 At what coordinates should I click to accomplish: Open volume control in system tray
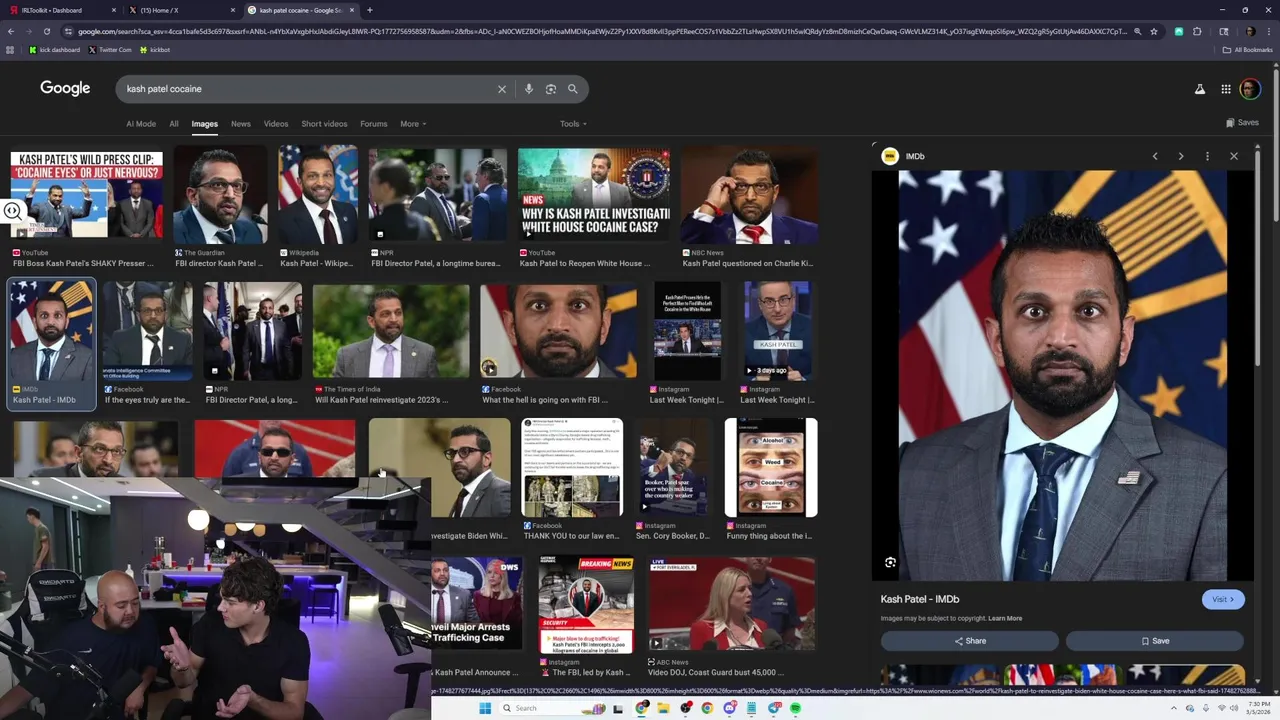[x=1234, y=708]
